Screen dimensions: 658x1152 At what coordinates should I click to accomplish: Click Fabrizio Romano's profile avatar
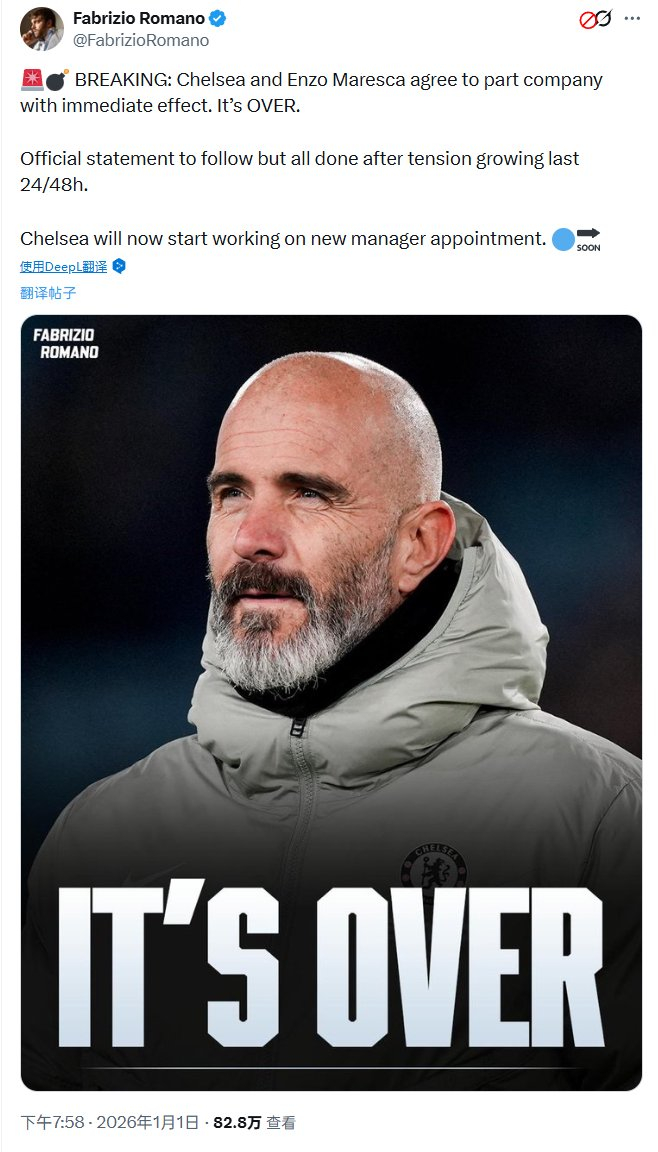(42, 29)
